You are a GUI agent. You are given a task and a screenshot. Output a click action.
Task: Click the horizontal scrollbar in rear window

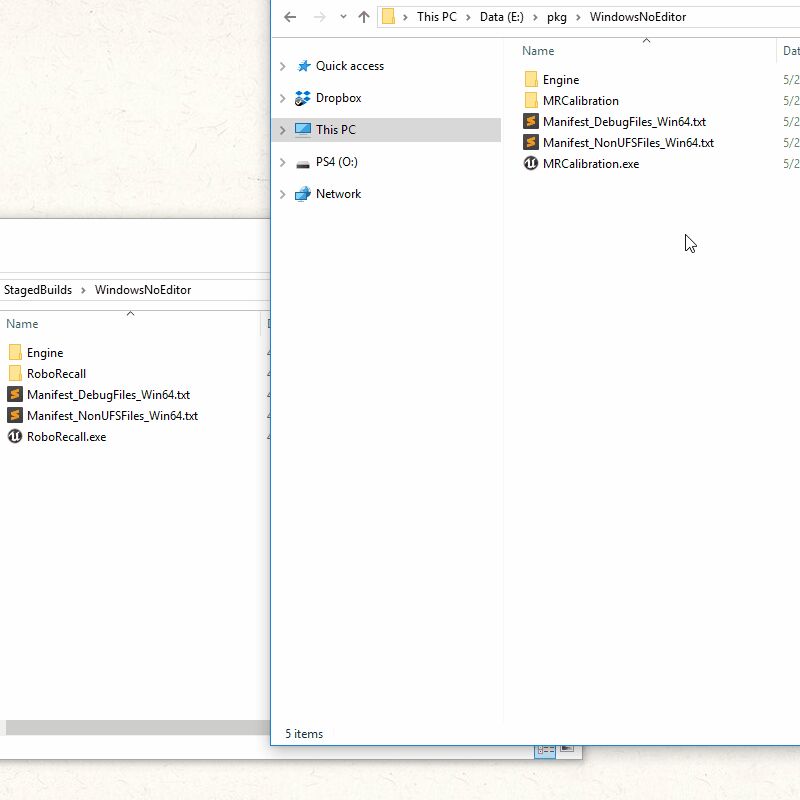(135, 728)
